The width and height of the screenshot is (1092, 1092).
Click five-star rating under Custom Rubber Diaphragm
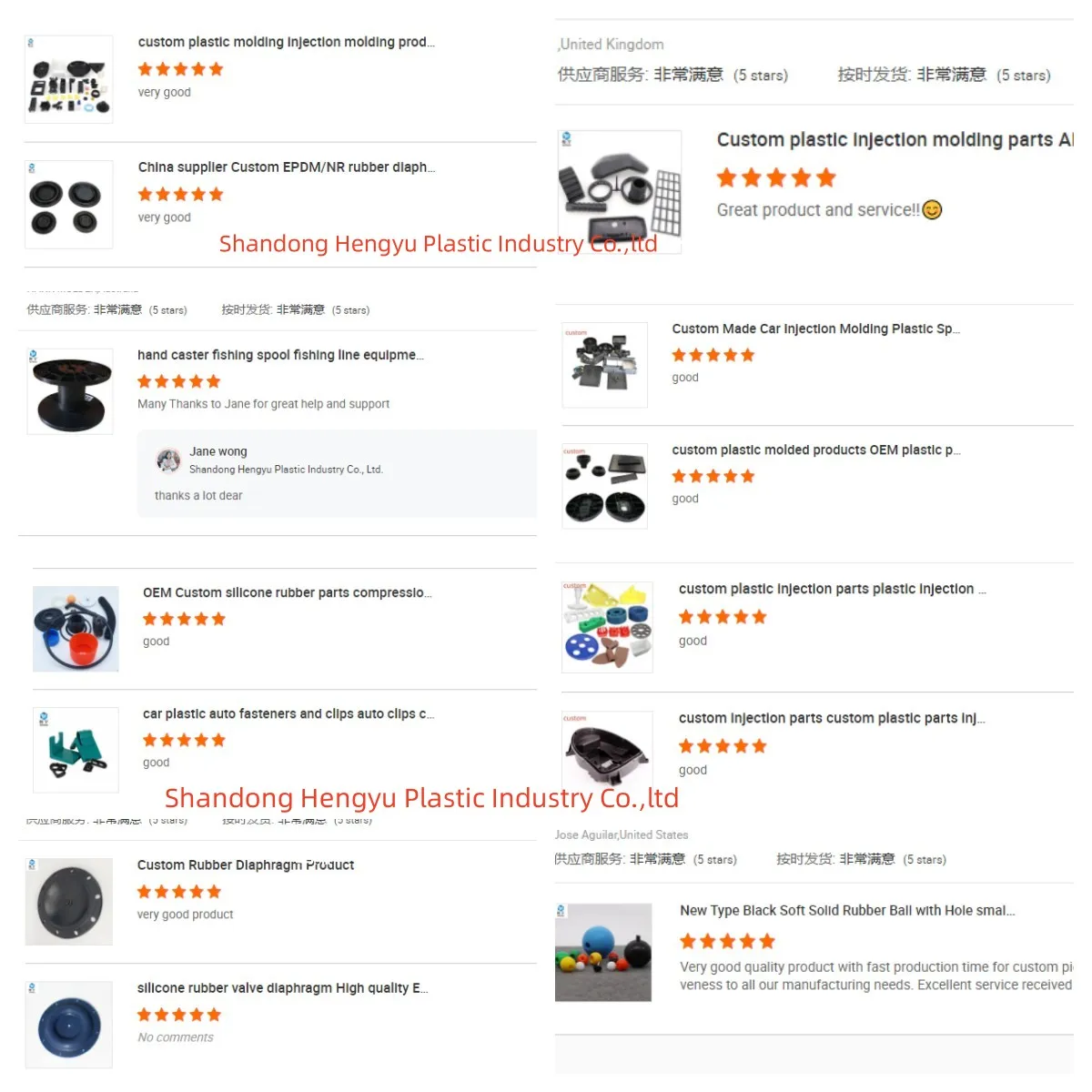pyautogui.click(x=179, y=892)
